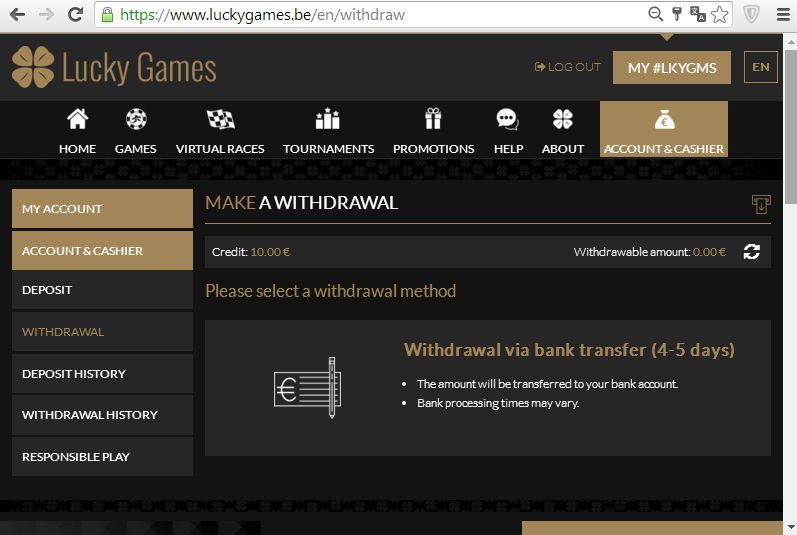797x535 pixels.
Task: Open the Account & Cashier tab
Action: pos(663,130)
